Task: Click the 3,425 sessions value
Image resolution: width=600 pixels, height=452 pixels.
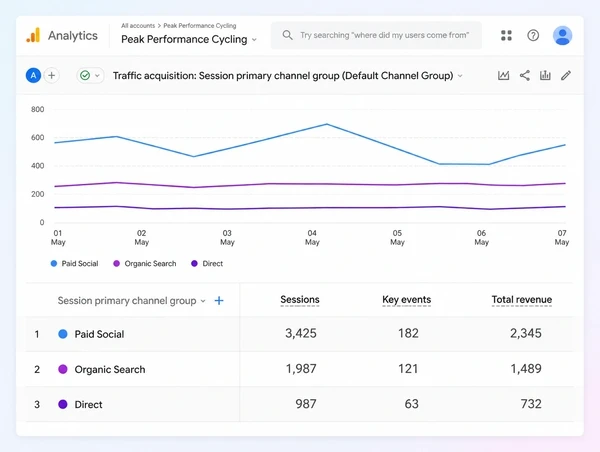Action: pyautogui.click(x=301, y=333)
